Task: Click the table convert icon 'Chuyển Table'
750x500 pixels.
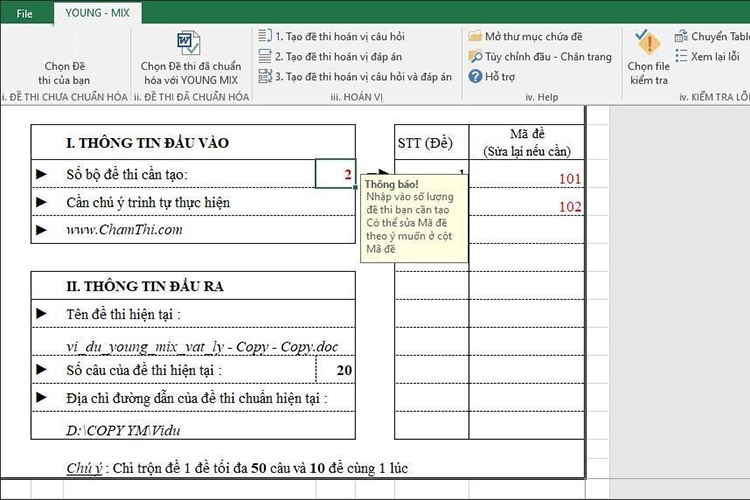Action: (681, 36)
